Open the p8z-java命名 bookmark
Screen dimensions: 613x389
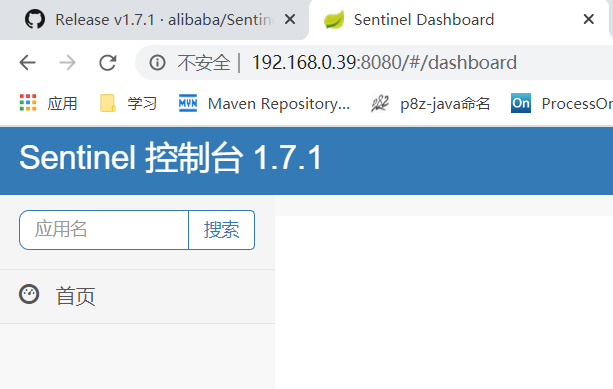pos(430,104)
